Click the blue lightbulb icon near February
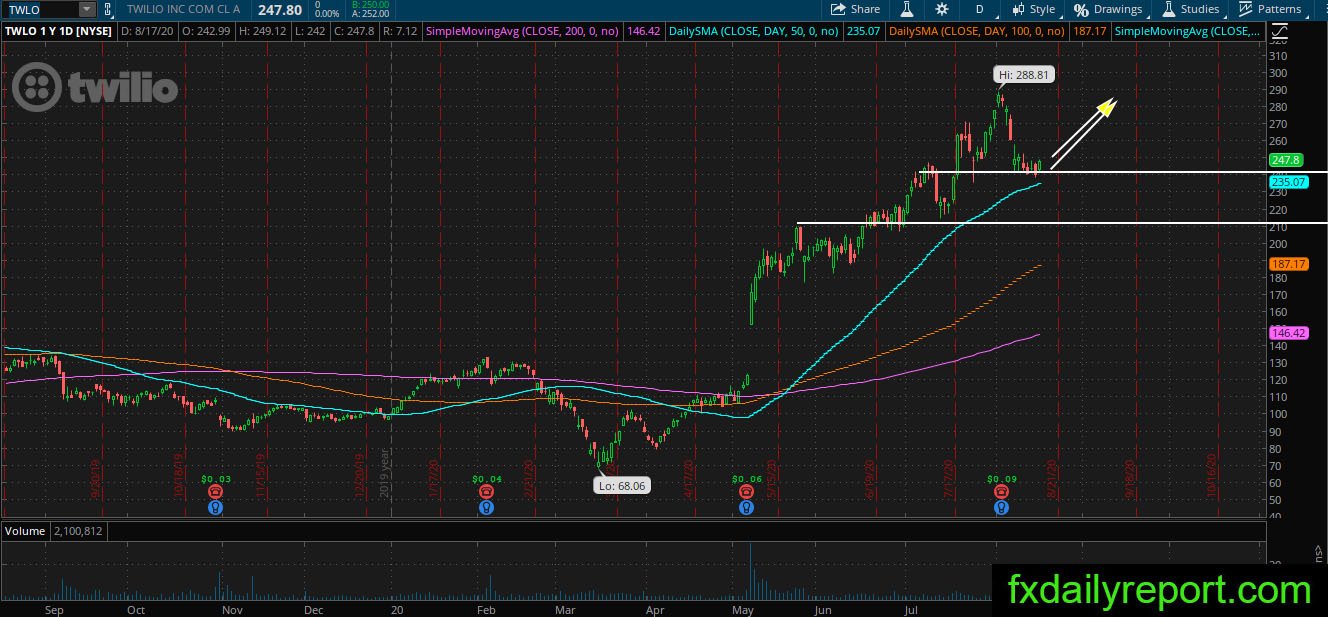 [486, 508]
